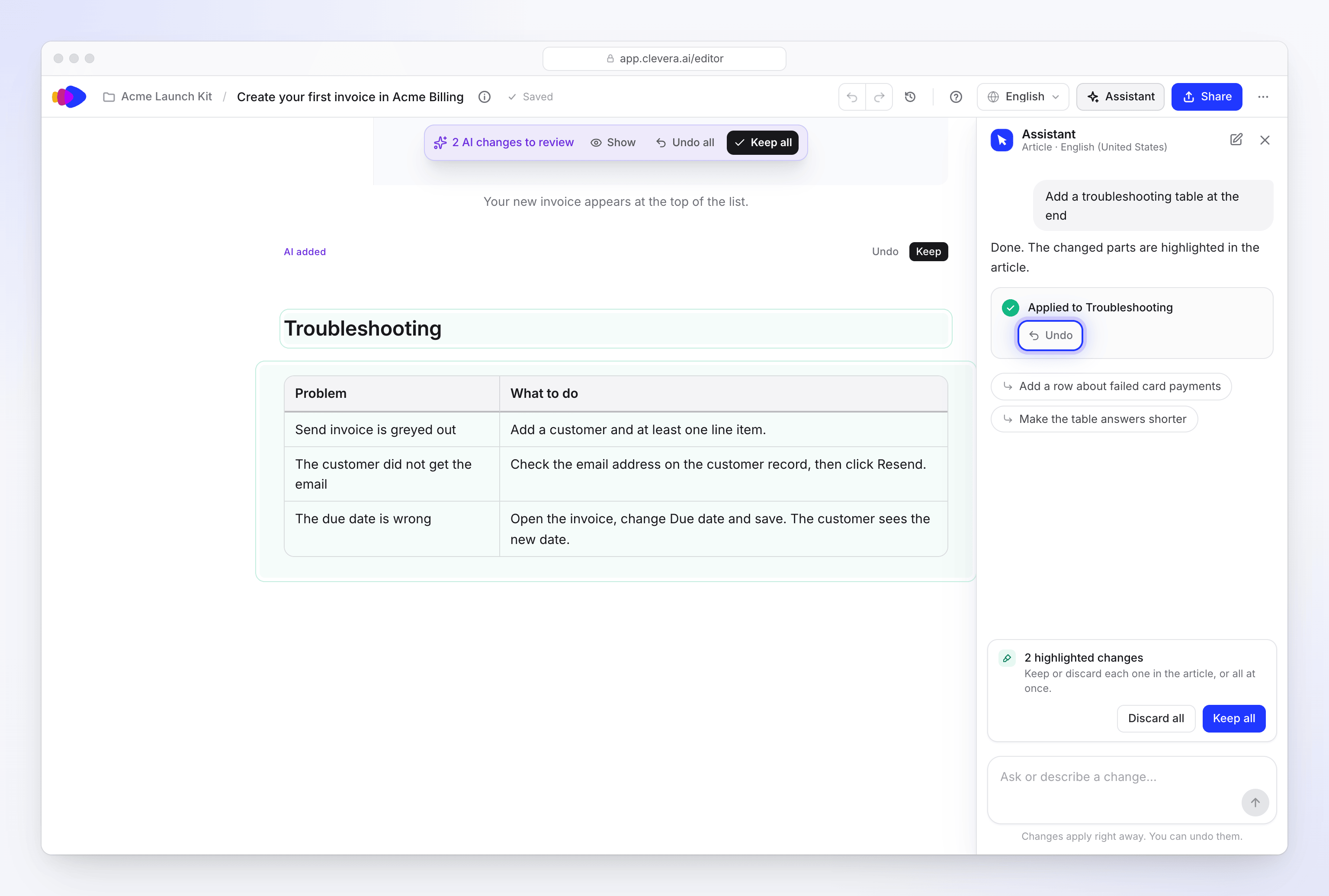Click the Problem column header
This screenshot has width=1329, height=896.
pos(392,393)
